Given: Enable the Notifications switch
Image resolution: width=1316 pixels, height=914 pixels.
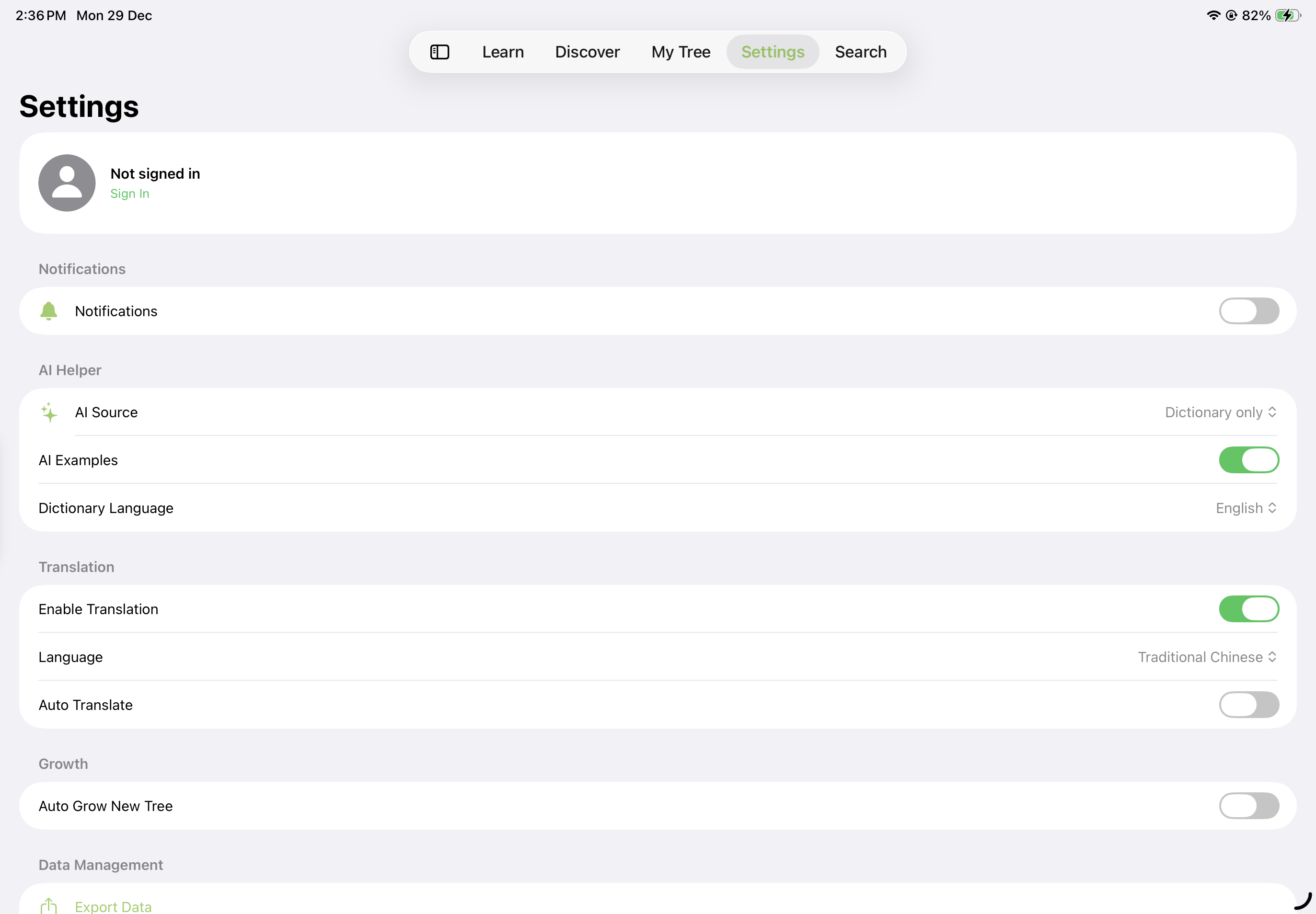Looking at the screenshot, I should point(1248,311).
